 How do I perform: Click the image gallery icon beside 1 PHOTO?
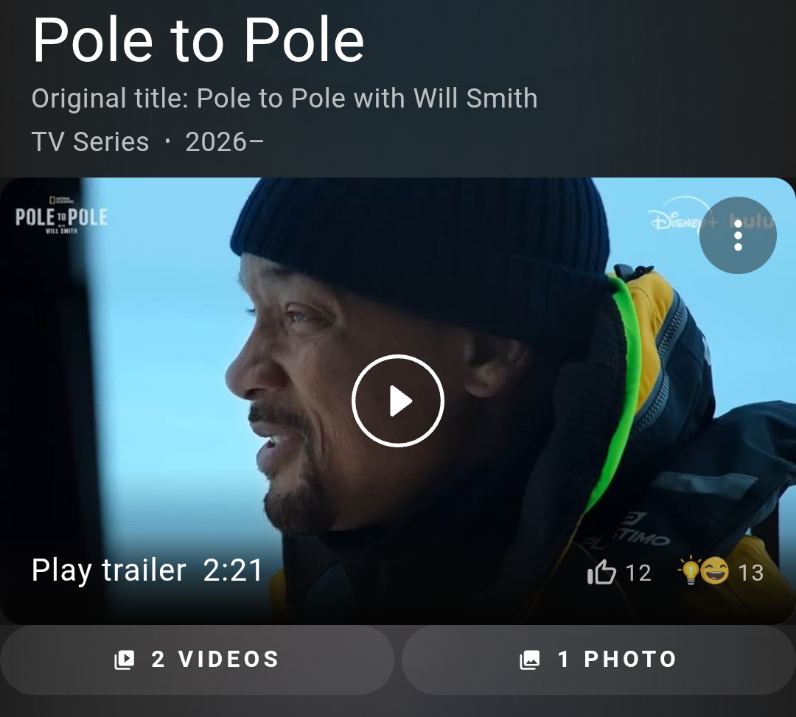click(x=529, y=660)
